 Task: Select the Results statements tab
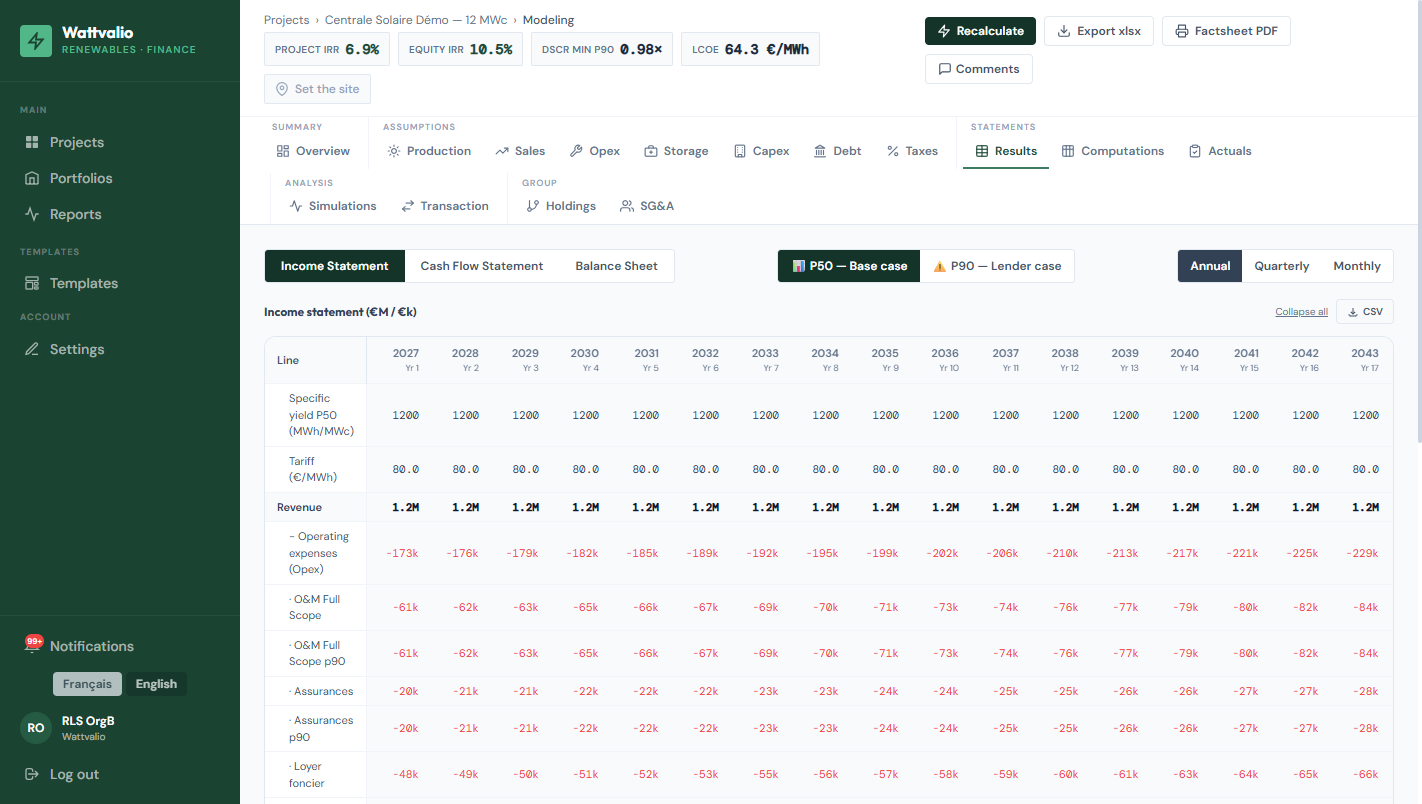[1006, 151]
